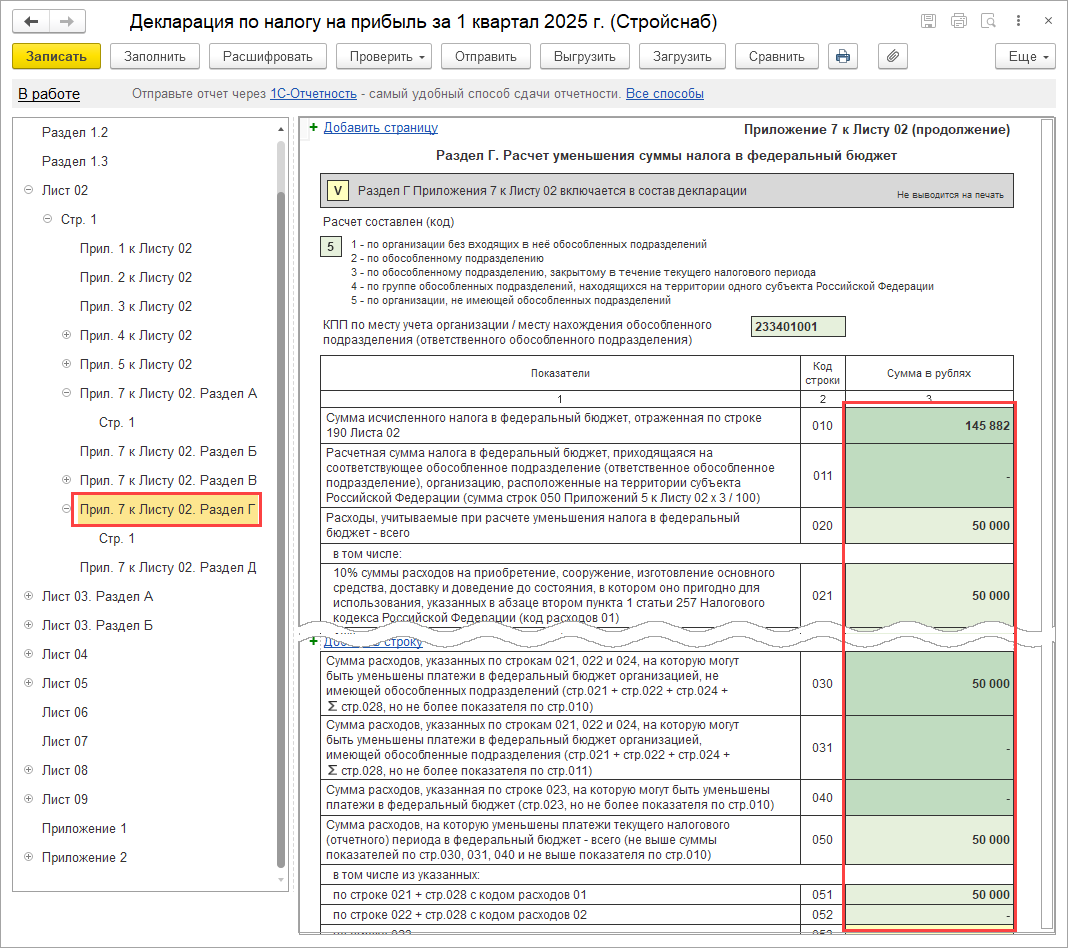Click the paperclip attachments button
This screenshot has height=950, width=1070.
click(893, 57)
